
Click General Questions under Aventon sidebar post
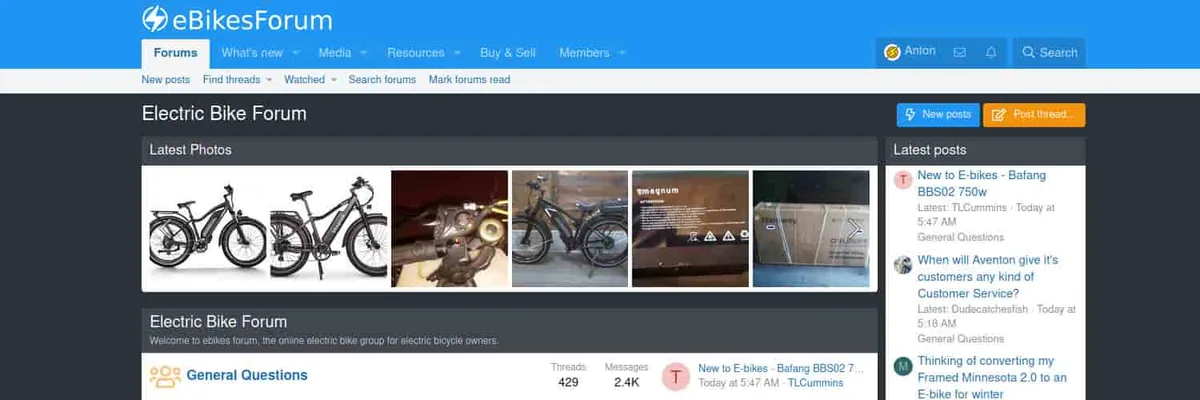[961, 339]
